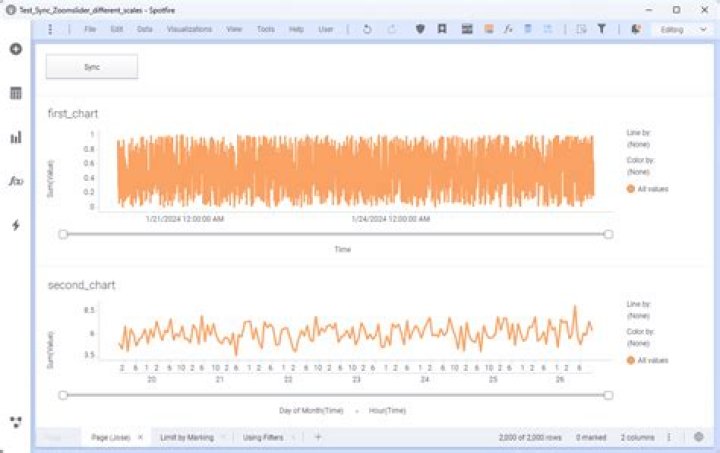
Task: Open second_chart Line by (None) selector
Action: point(638,316)
